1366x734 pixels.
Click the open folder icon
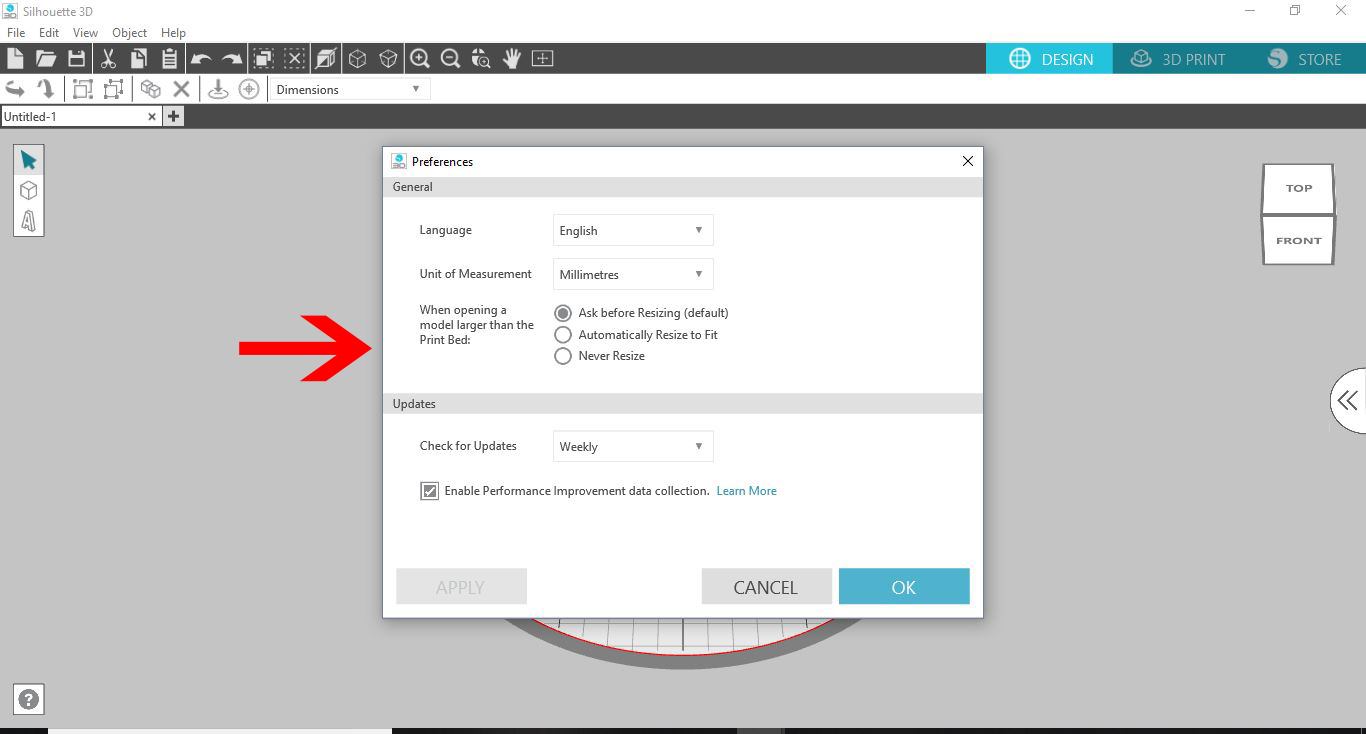pos(45,58)
